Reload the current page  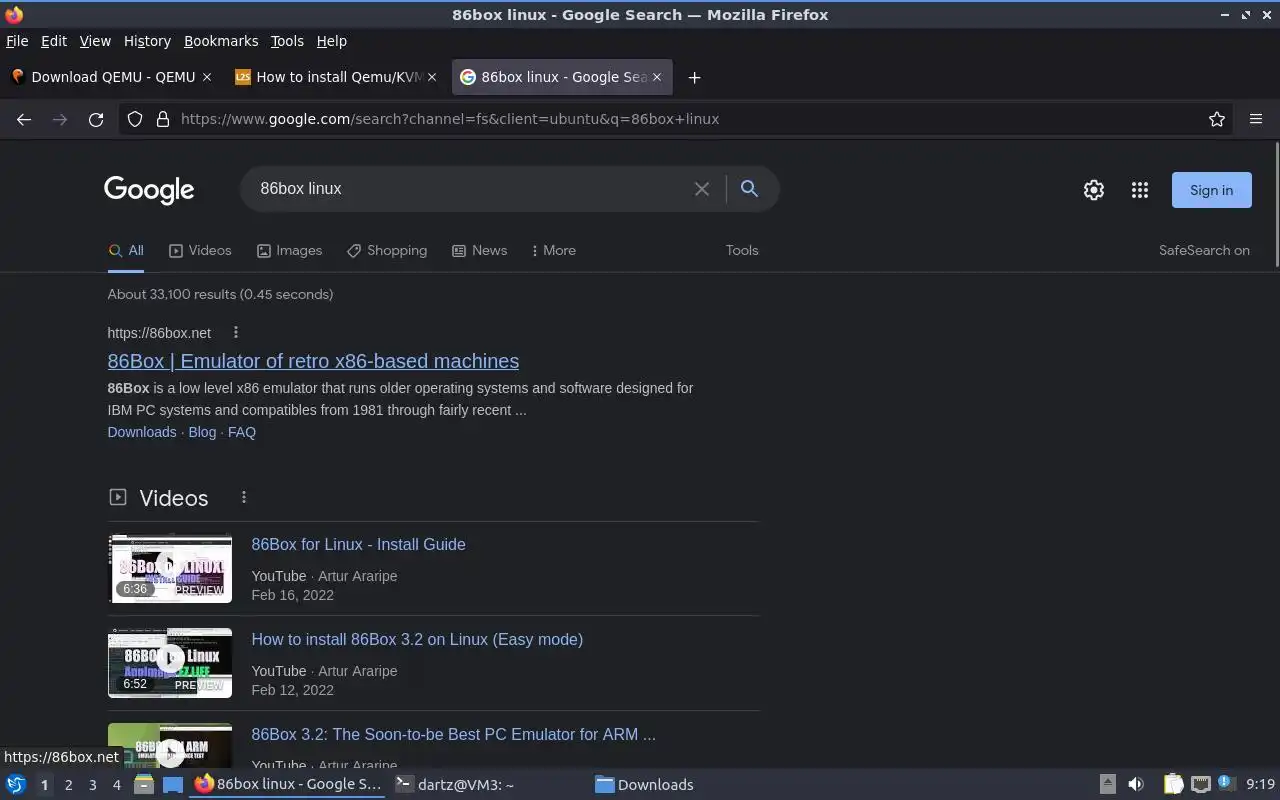[x=96, y=119]
